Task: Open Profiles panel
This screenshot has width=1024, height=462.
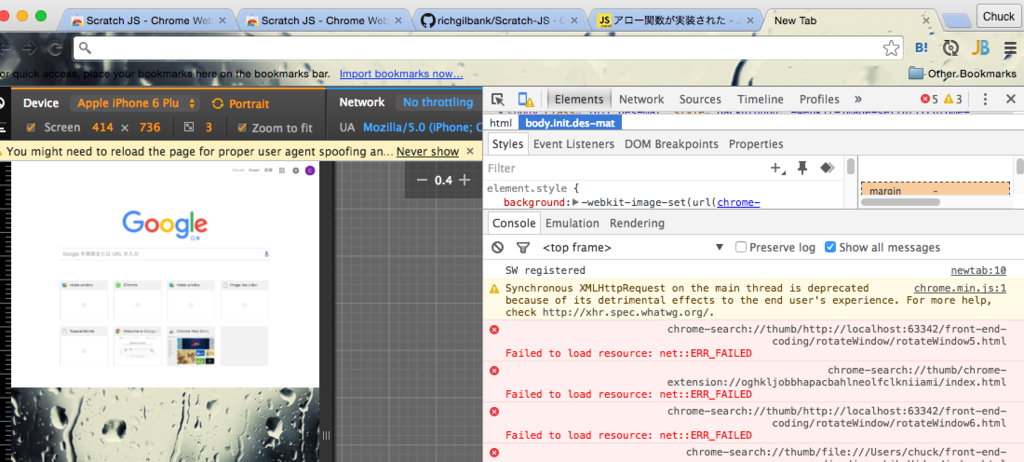Action: pyautogui.click(x=819, y=99)
